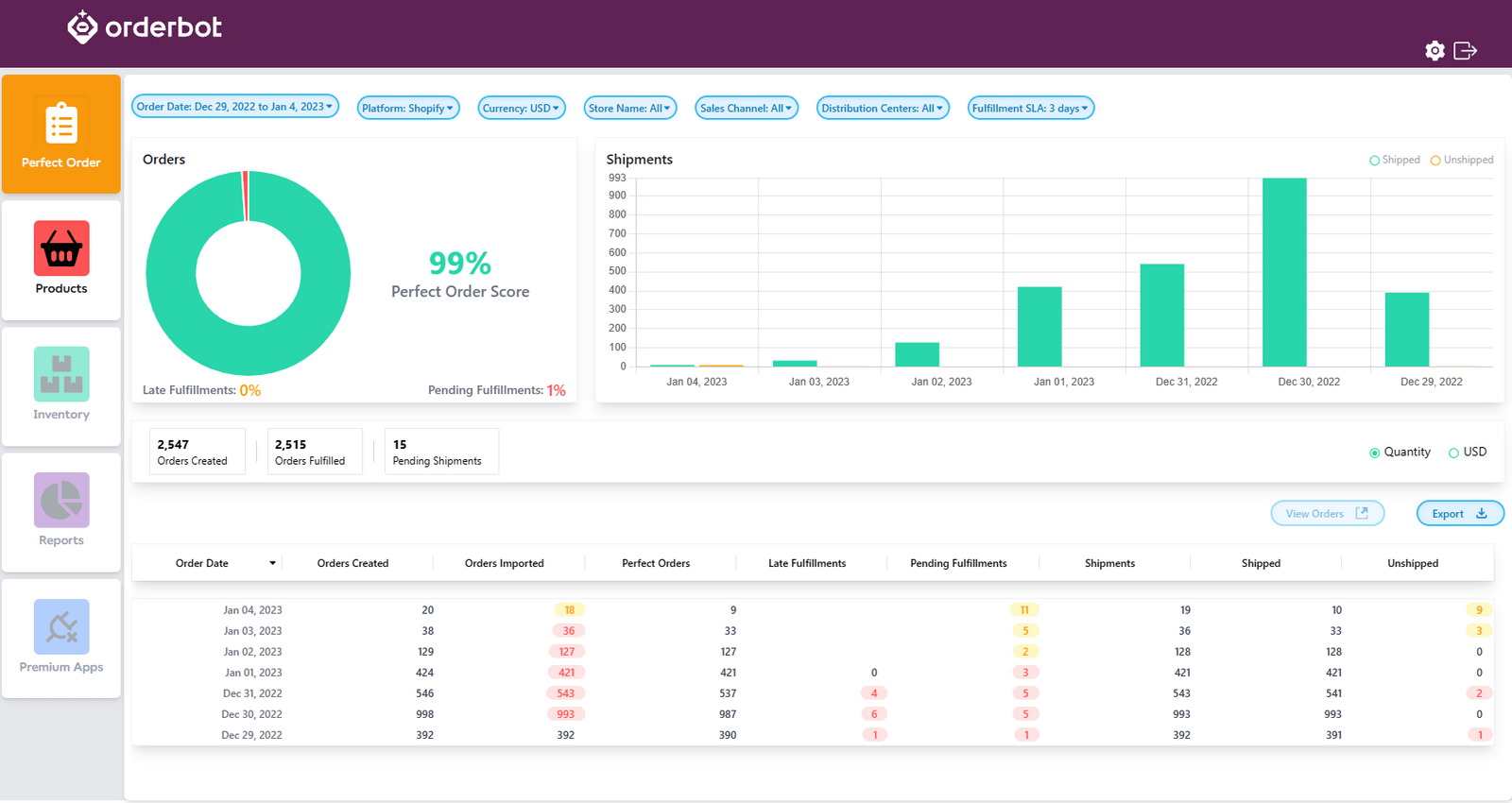Click the 99% Perfect Order Score text
1512x803 pixels.
coord(460,274)
